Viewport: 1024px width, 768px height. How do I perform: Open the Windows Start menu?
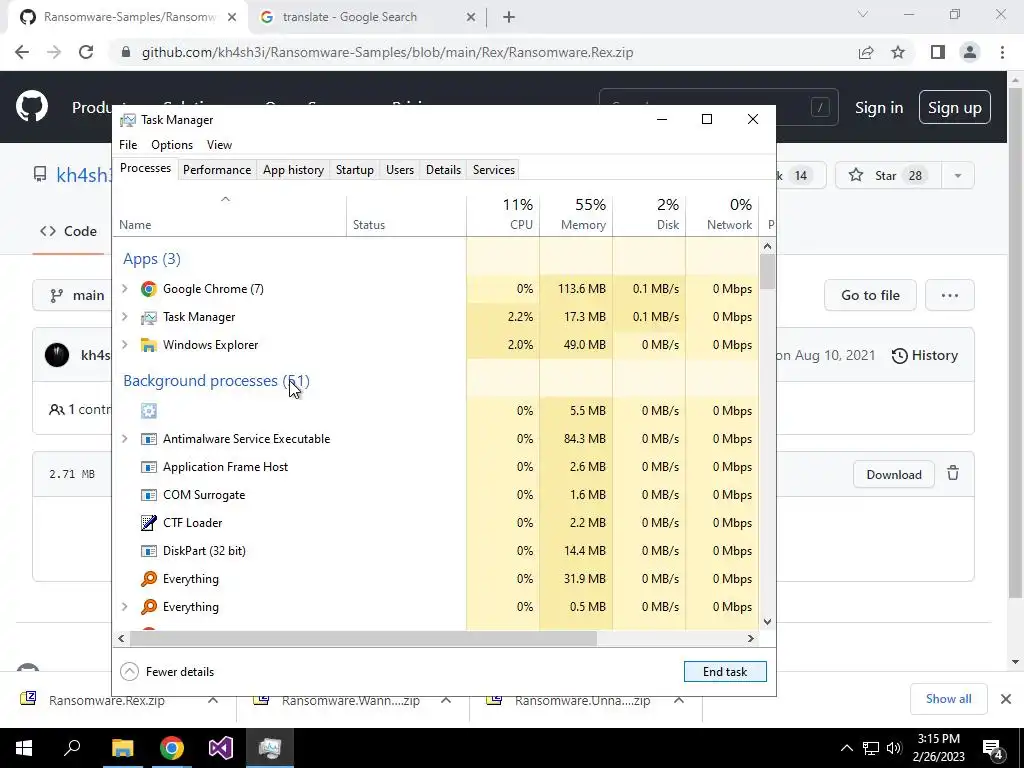pyautogui.click(x=24, y=748)
